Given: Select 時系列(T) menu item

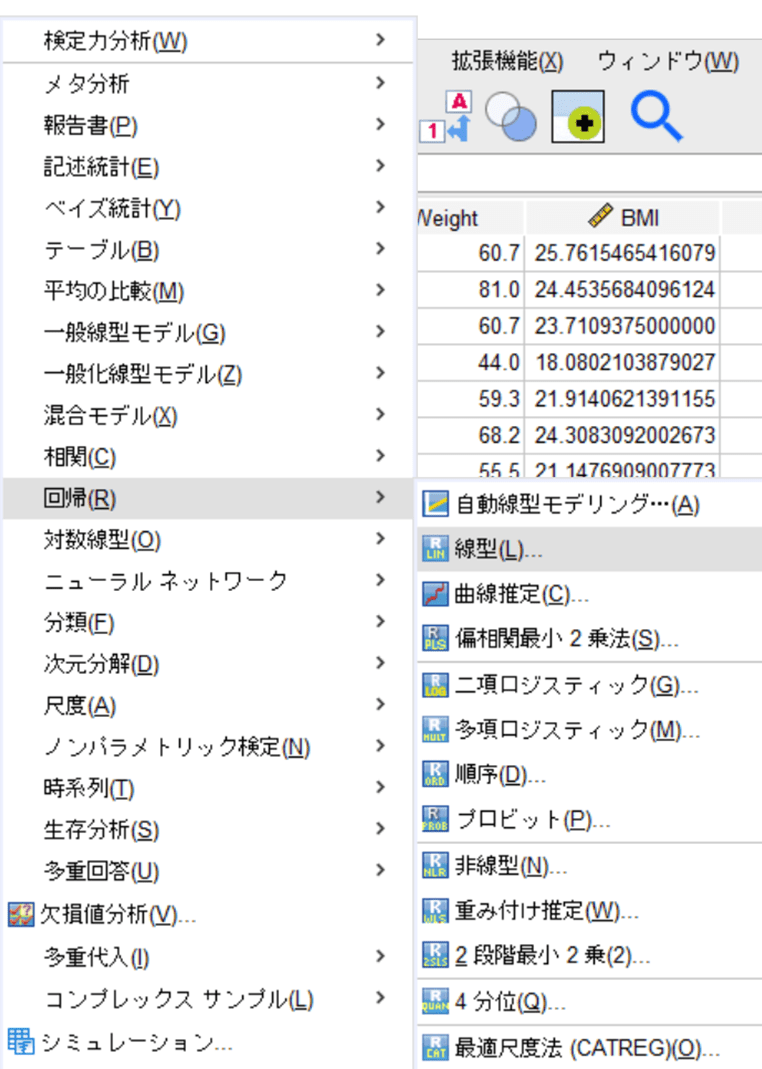Looking at the screenshot, I should [209, 789].
